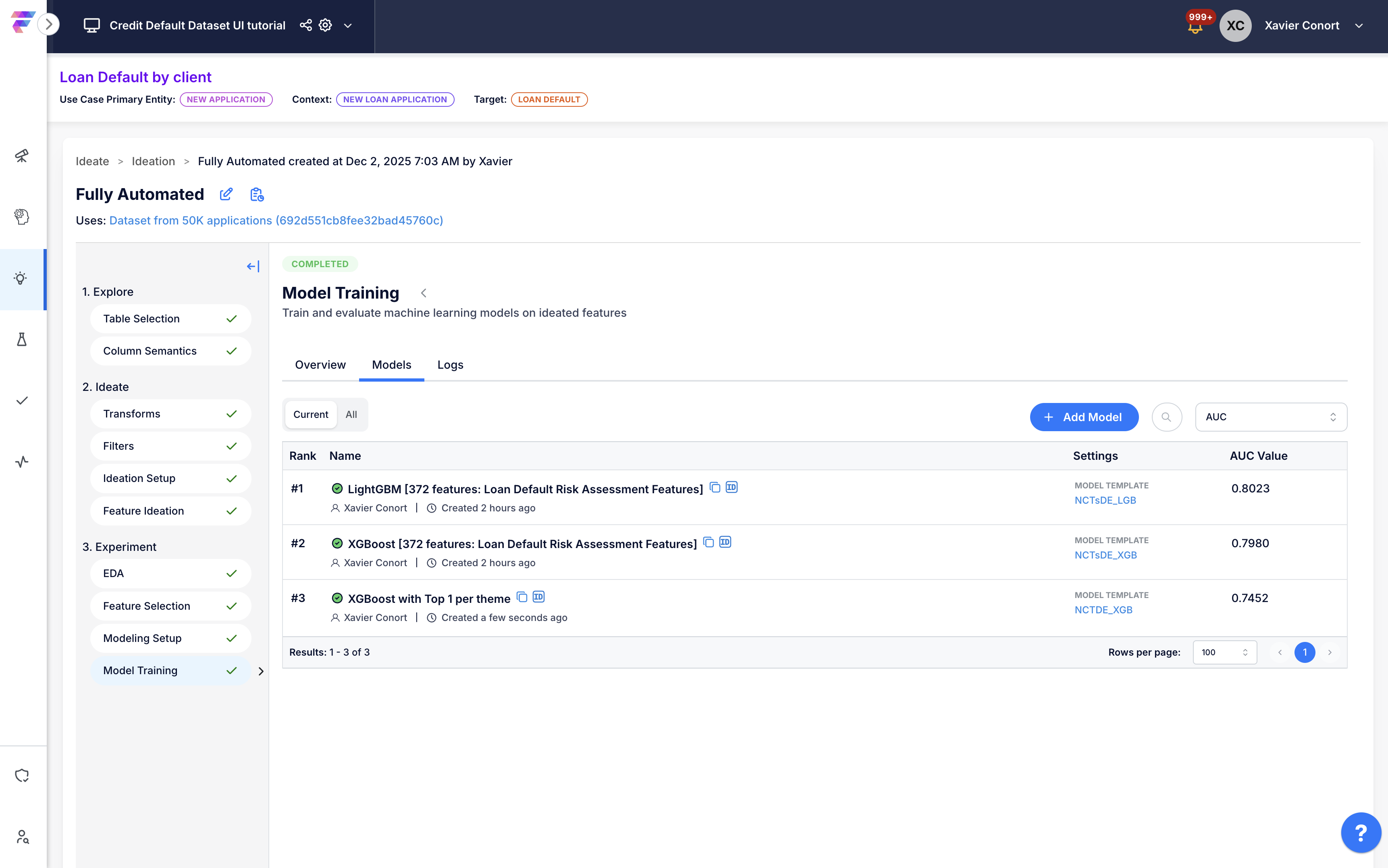
Task: Open the model search magnifier icon
Action: (1166, 417)
